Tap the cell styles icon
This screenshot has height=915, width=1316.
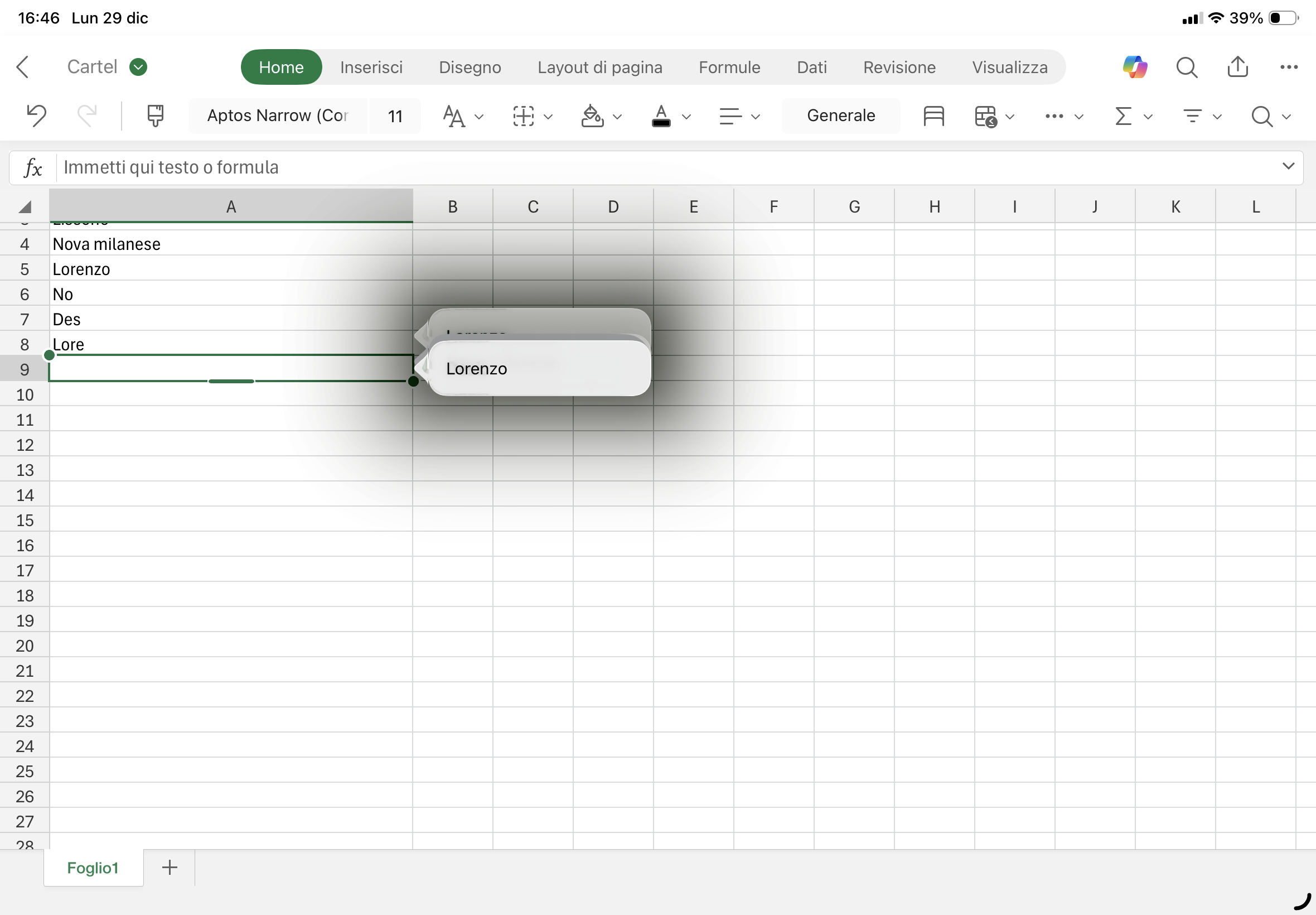coord(933,117)
